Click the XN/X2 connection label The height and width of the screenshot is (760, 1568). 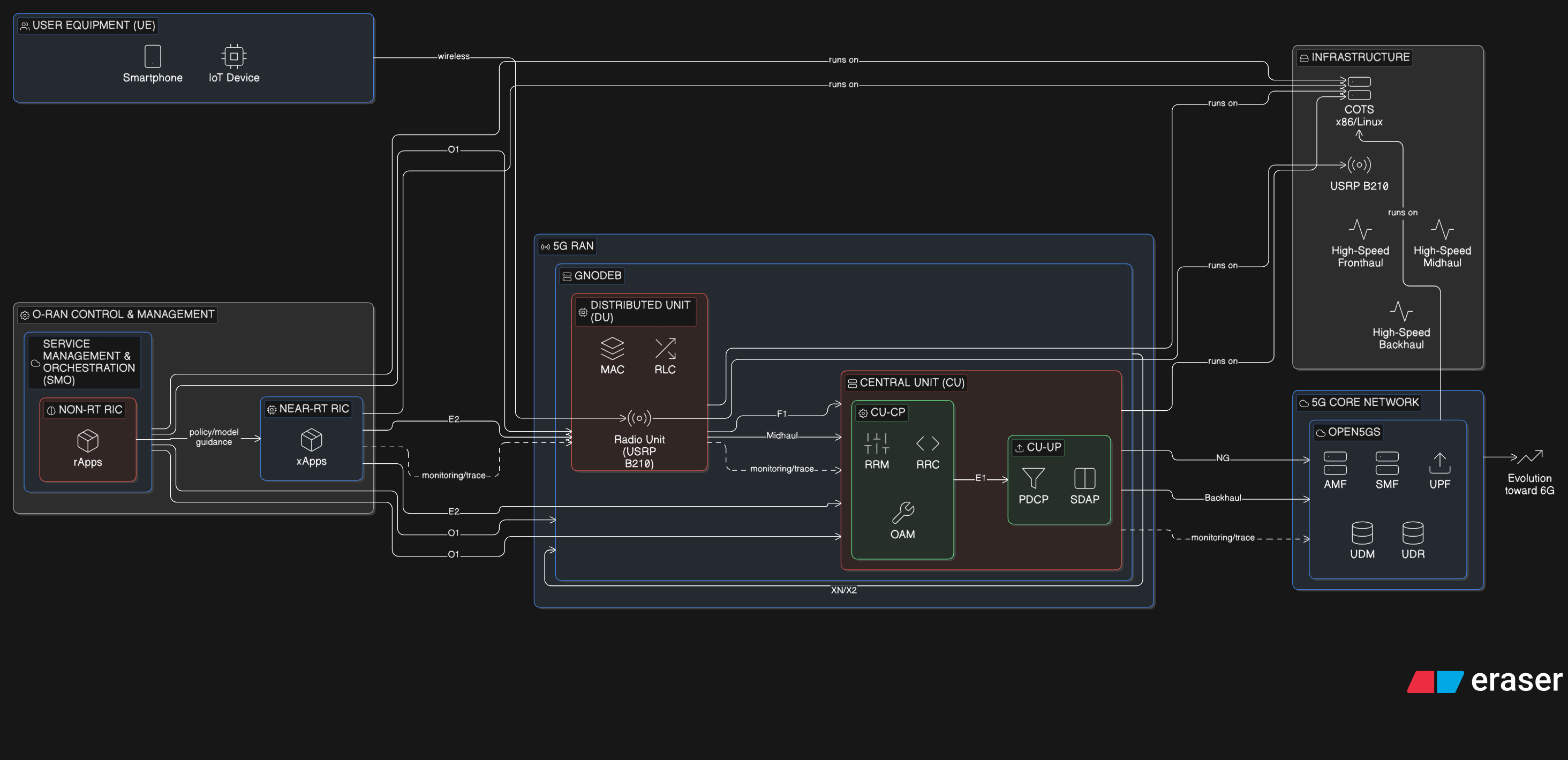pyautogui.click(x=843, y=590)
